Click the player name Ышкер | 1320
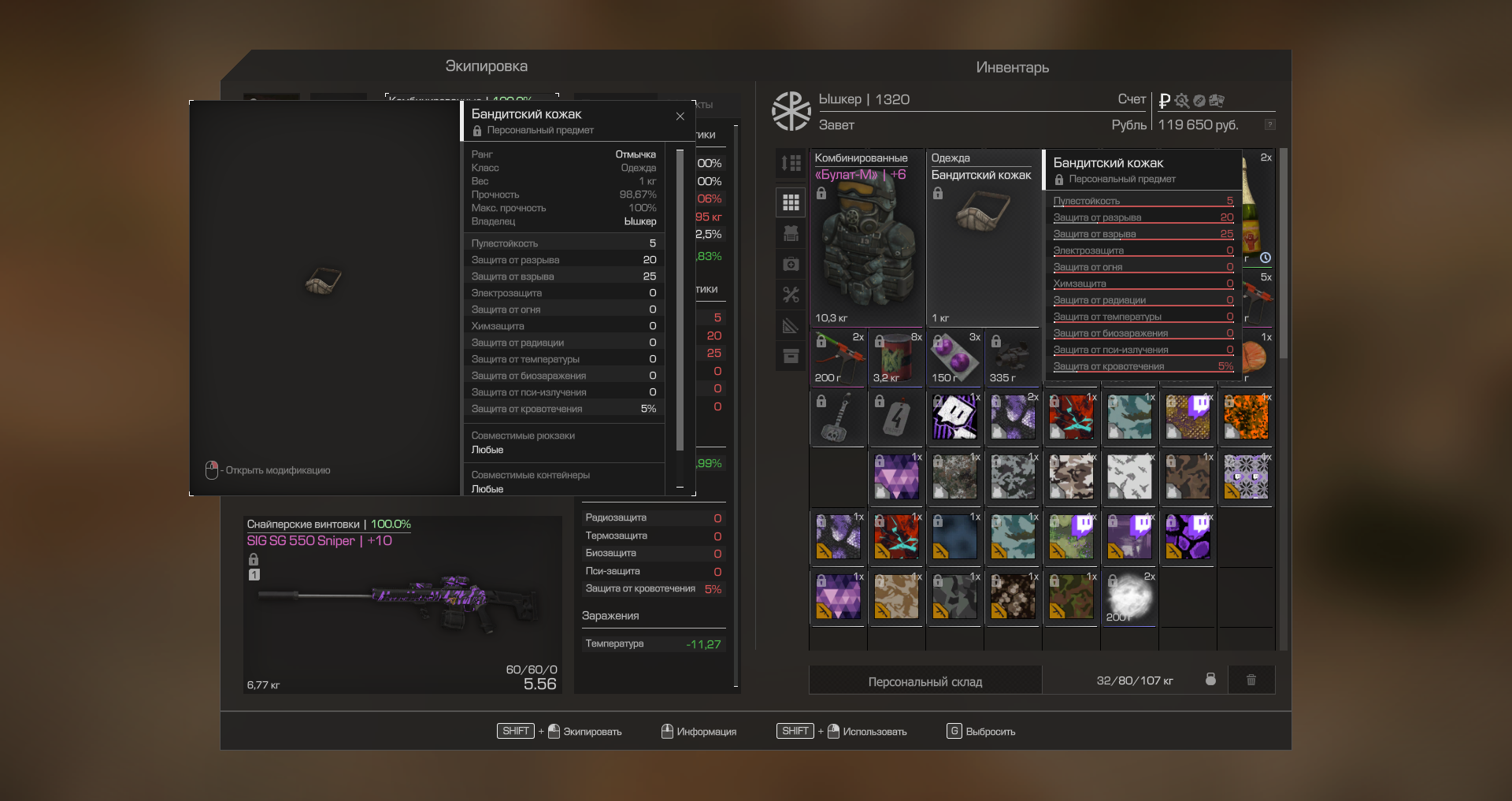 pyautogui.click(x=864, y=99)
